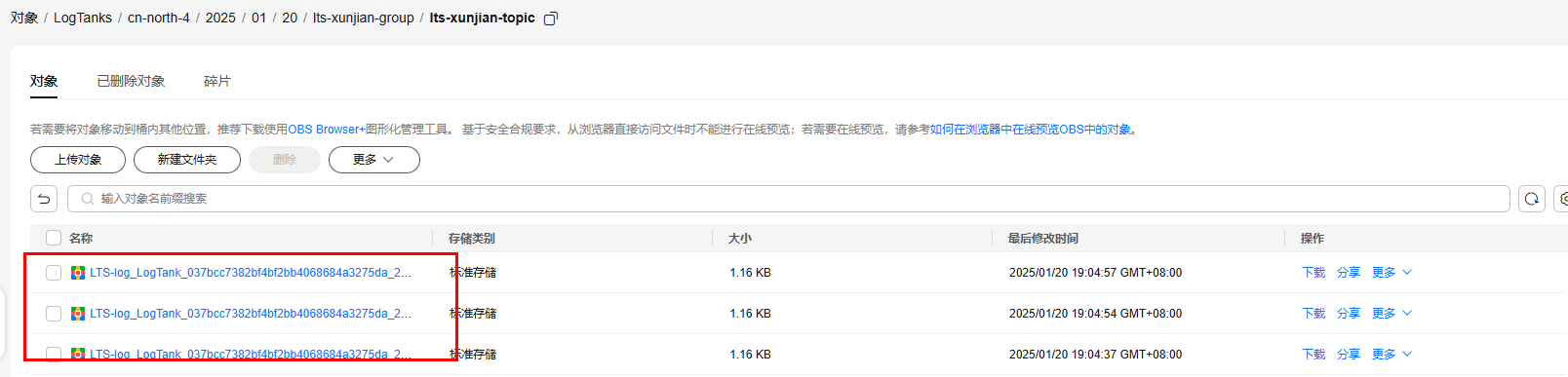Click the 存储类别 column header
This screenshot has width=1568, height=377.
point(472,238)
